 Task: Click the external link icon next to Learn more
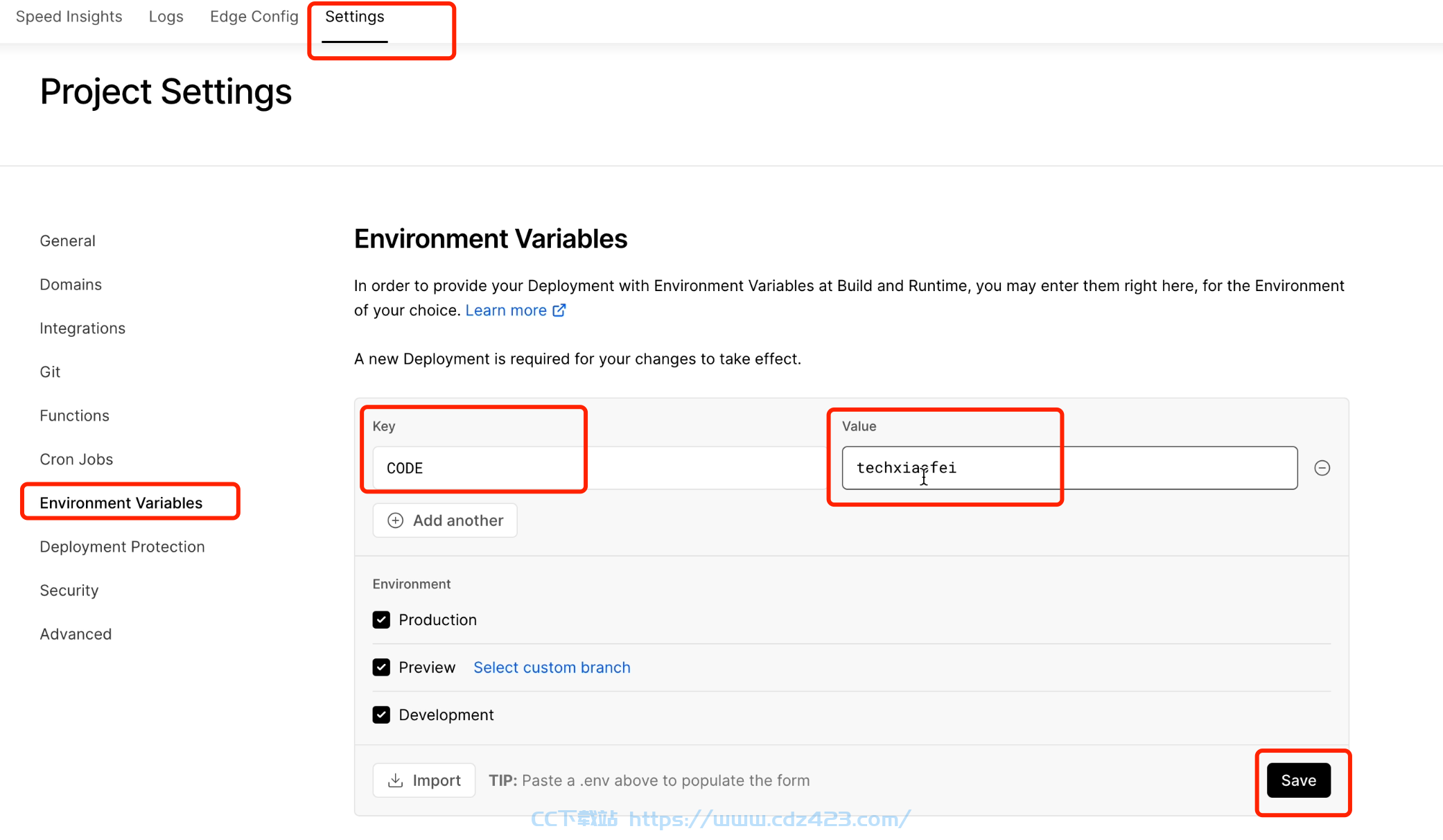point(559,310)
